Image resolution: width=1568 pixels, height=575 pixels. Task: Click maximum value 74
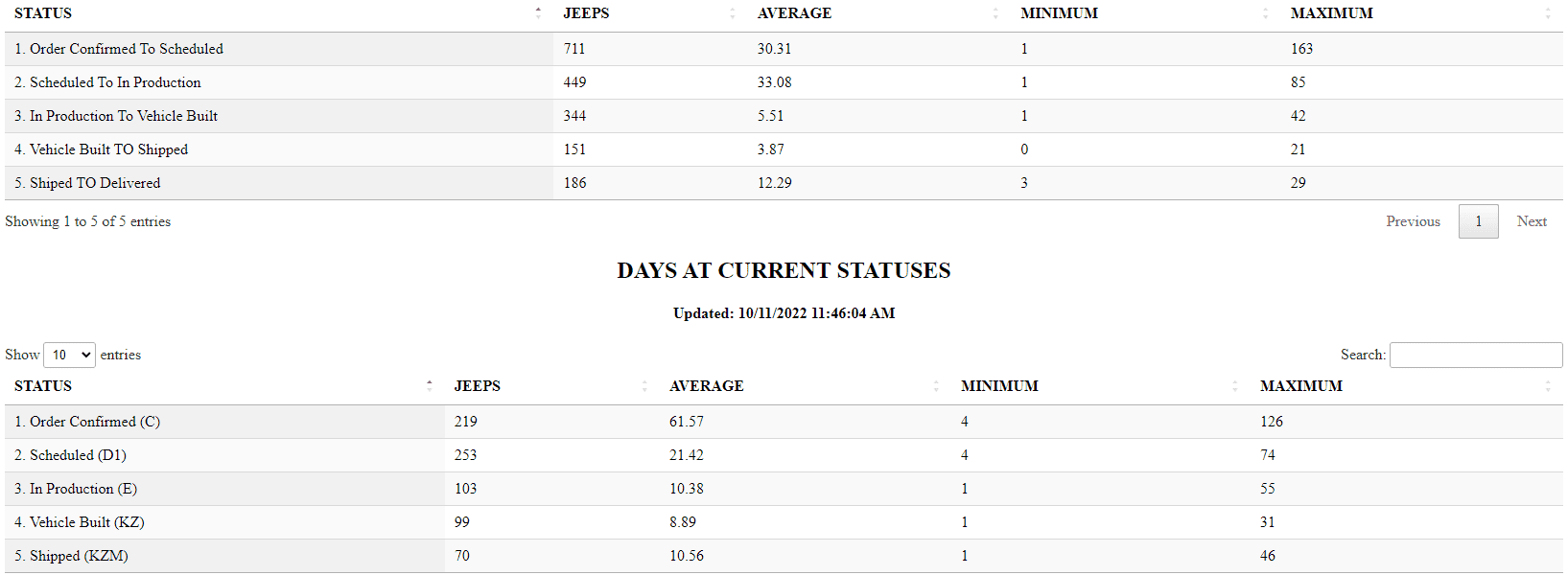click(1267, 455)
